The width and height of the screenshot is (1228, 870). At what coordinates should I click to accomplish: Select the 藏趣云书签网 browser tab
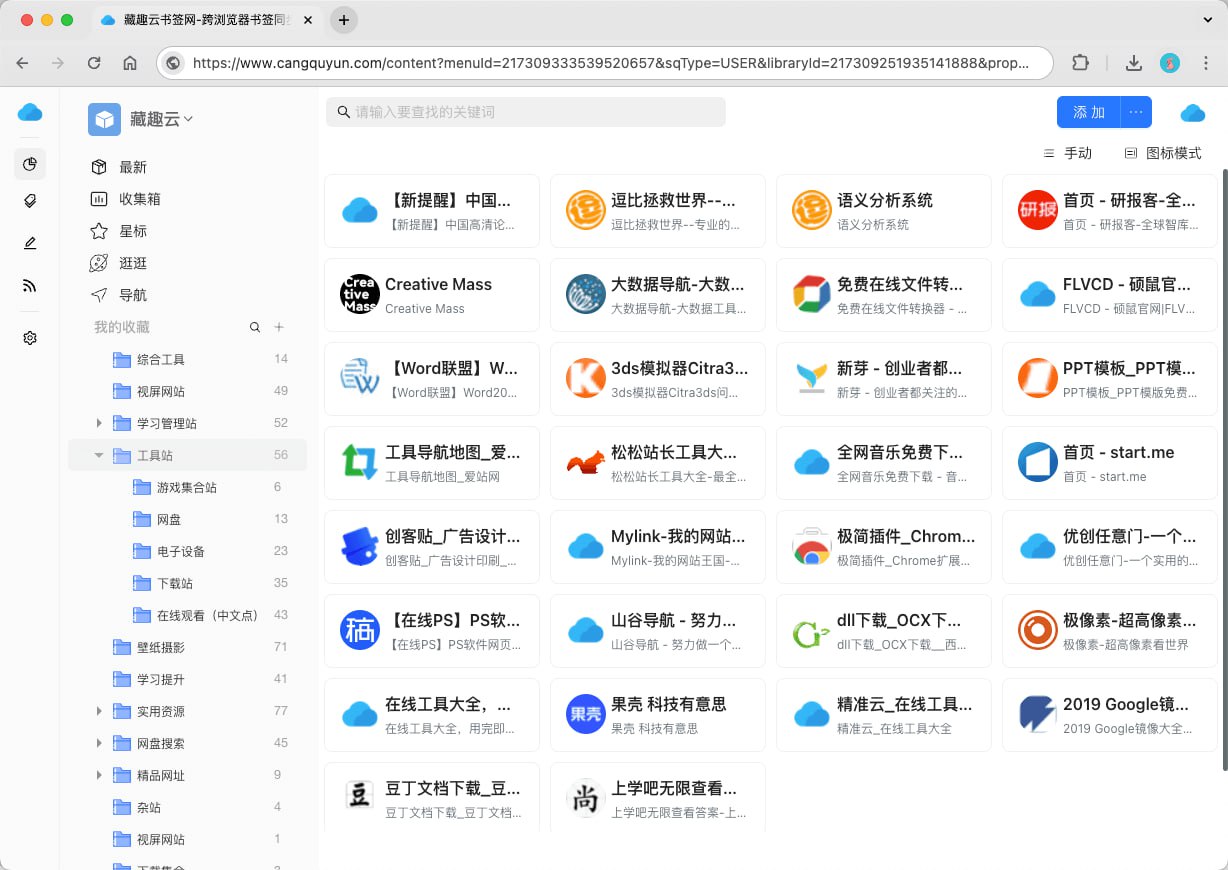coord(208,20)
